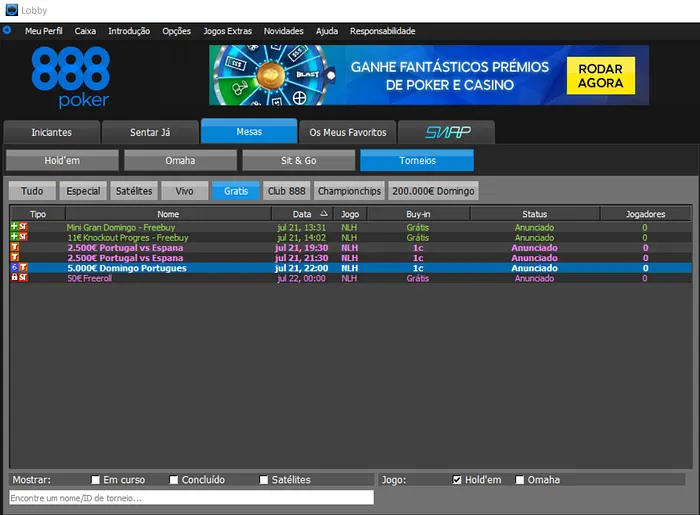Uncheck the Hold'em game checkbox
The width and height of the screenshot is (700, 515).
pos(457,480)
